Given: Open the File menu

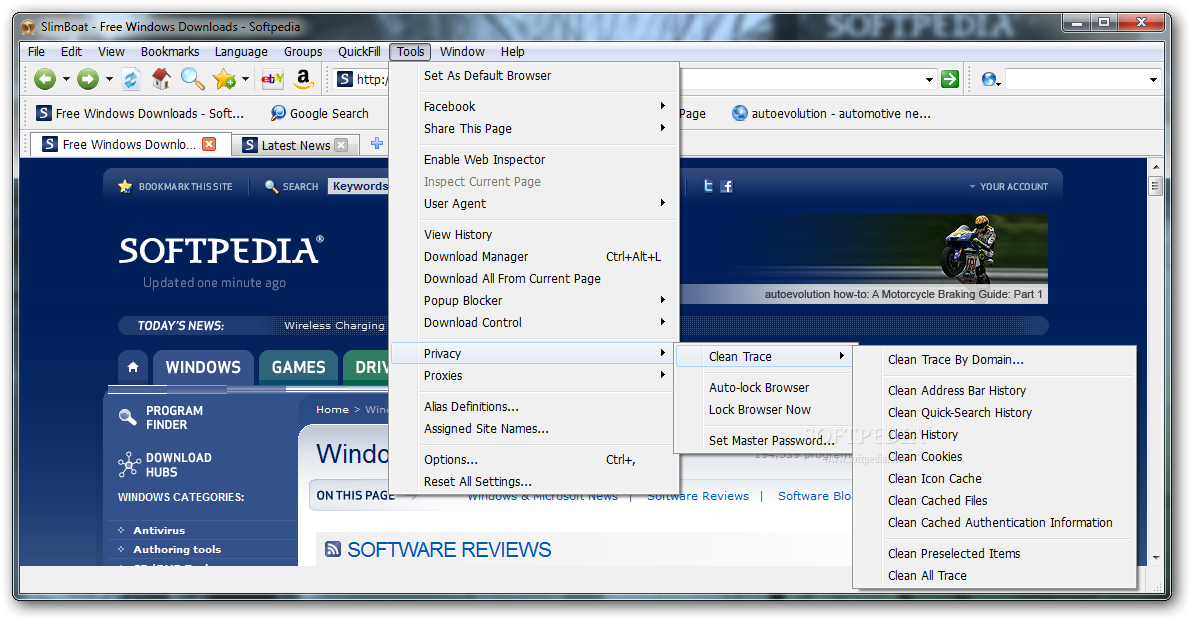Looking at the screenshot, I should pyautogui.click(x=36, y=52).
